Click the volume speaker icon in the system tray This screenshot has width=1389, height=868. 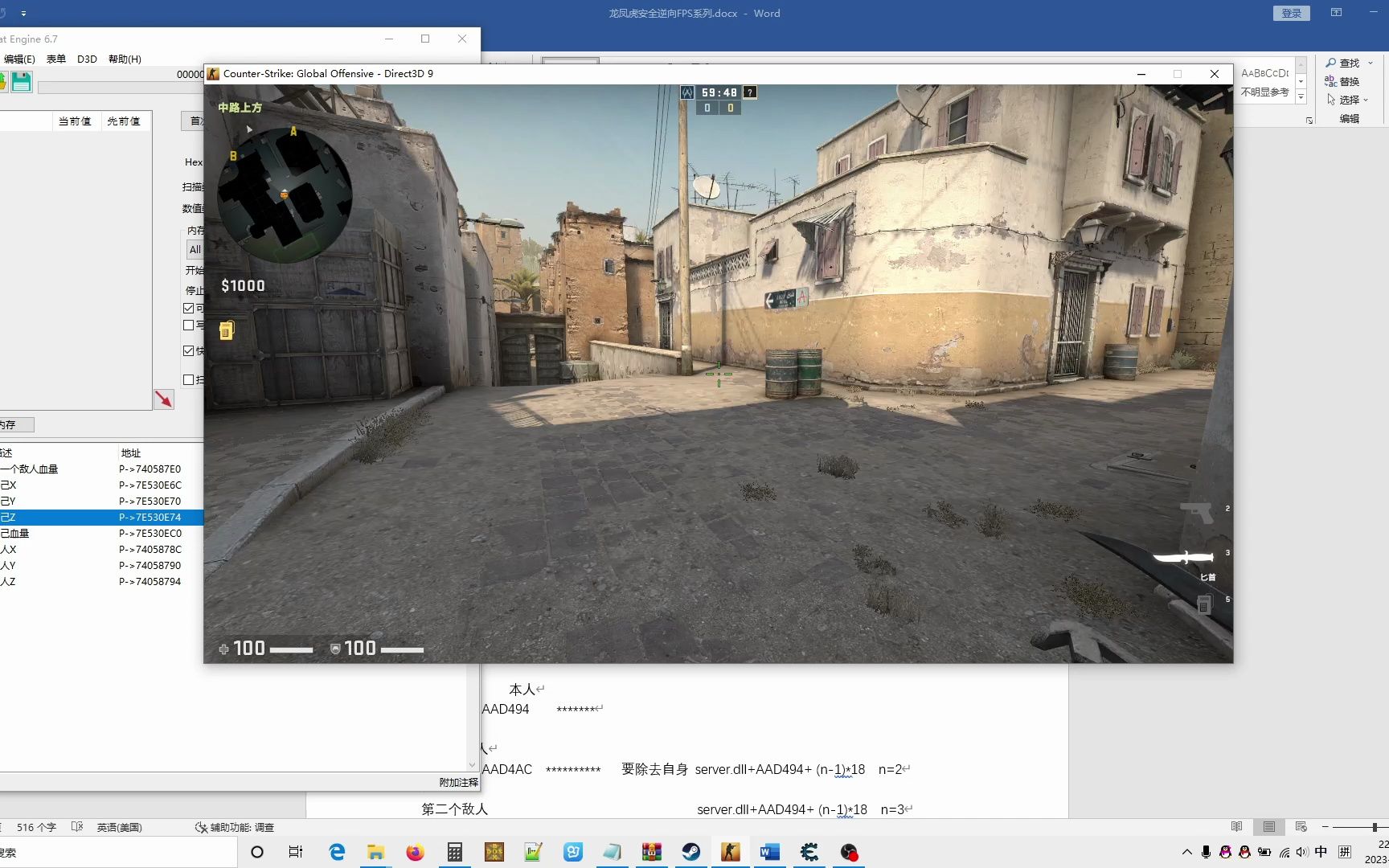[x=1302, y=852]
